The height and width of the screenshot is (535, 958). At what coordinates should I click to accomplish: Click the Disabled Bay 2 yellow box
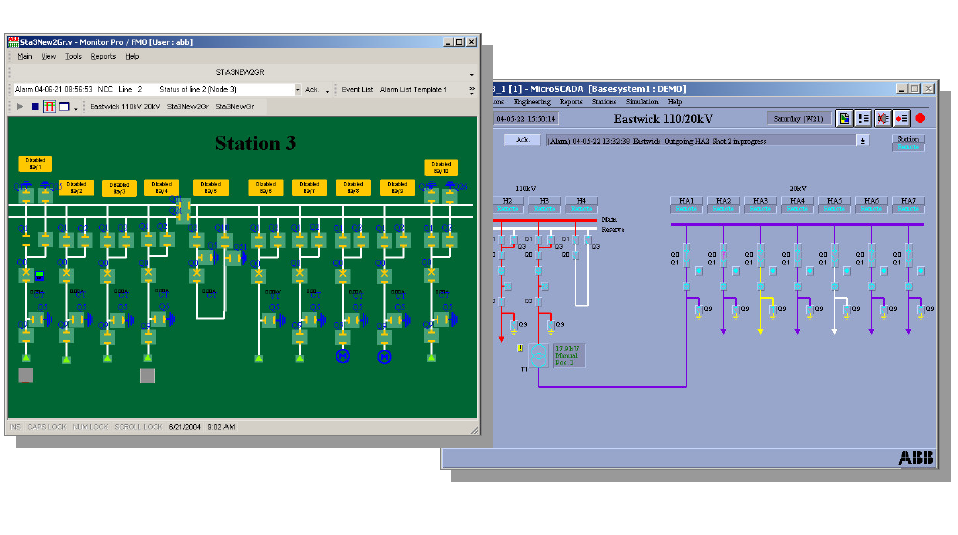pos(76,187)
